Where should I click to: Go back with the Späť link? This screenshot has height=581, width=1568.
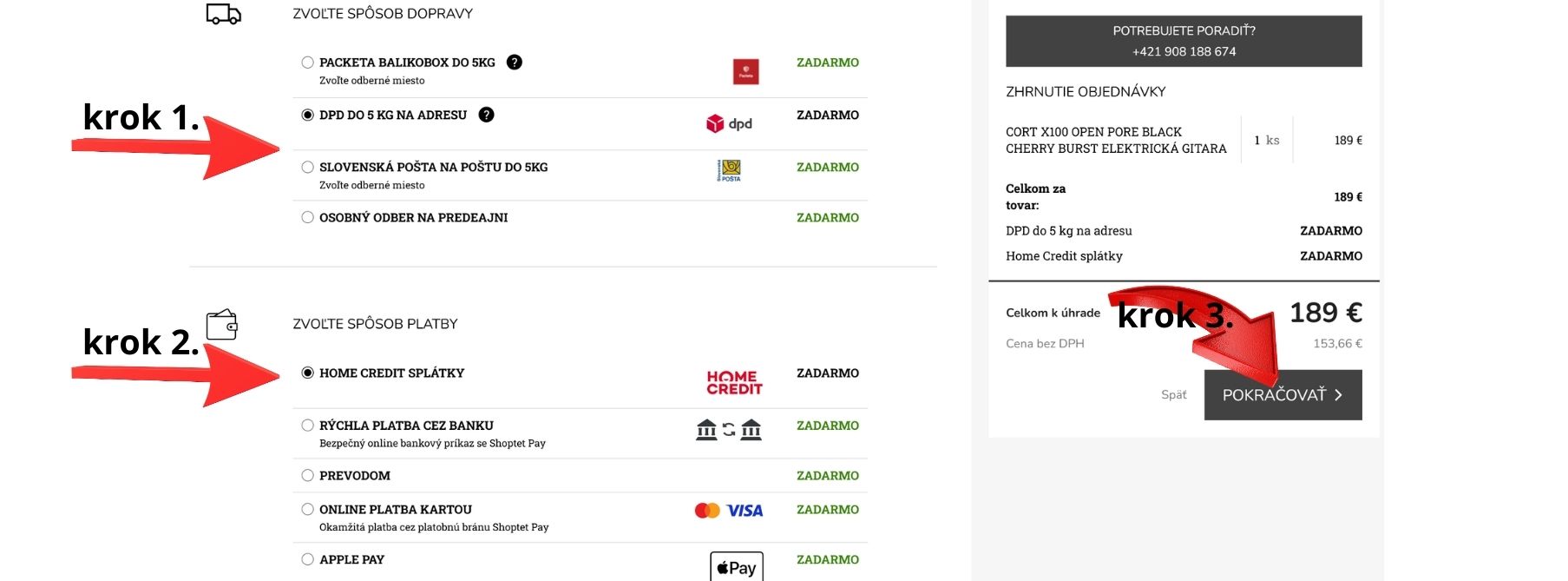click(x=1173, y=395)
